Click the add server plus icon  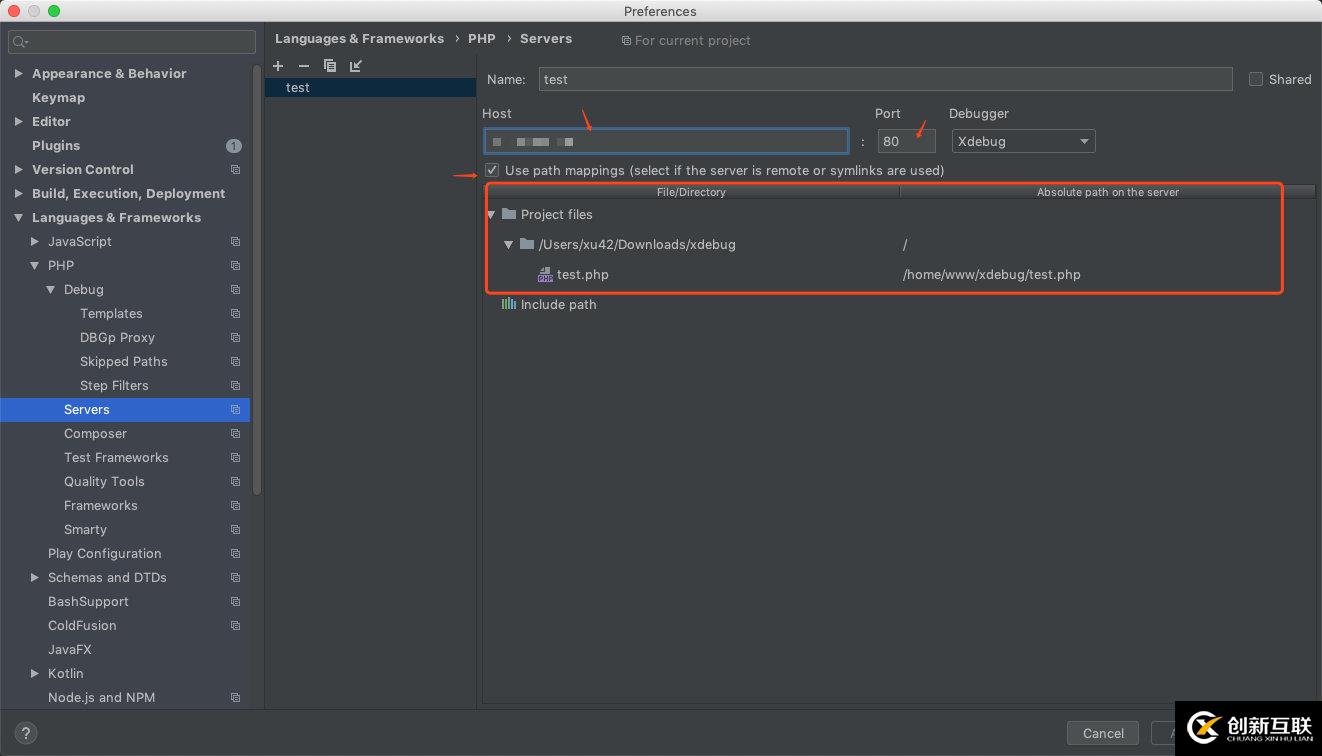278,66
